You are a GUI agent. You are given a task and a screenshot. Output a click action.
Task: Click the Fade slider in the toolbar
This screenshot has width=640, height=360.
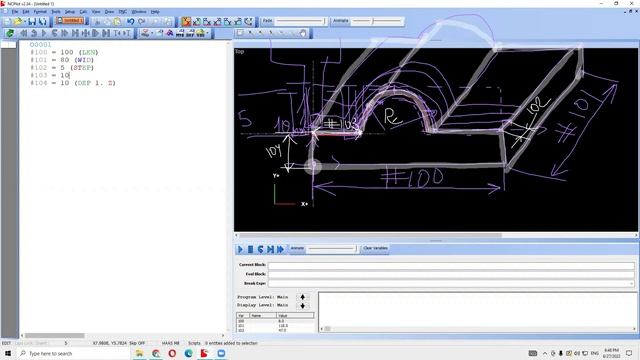(301, 21)
